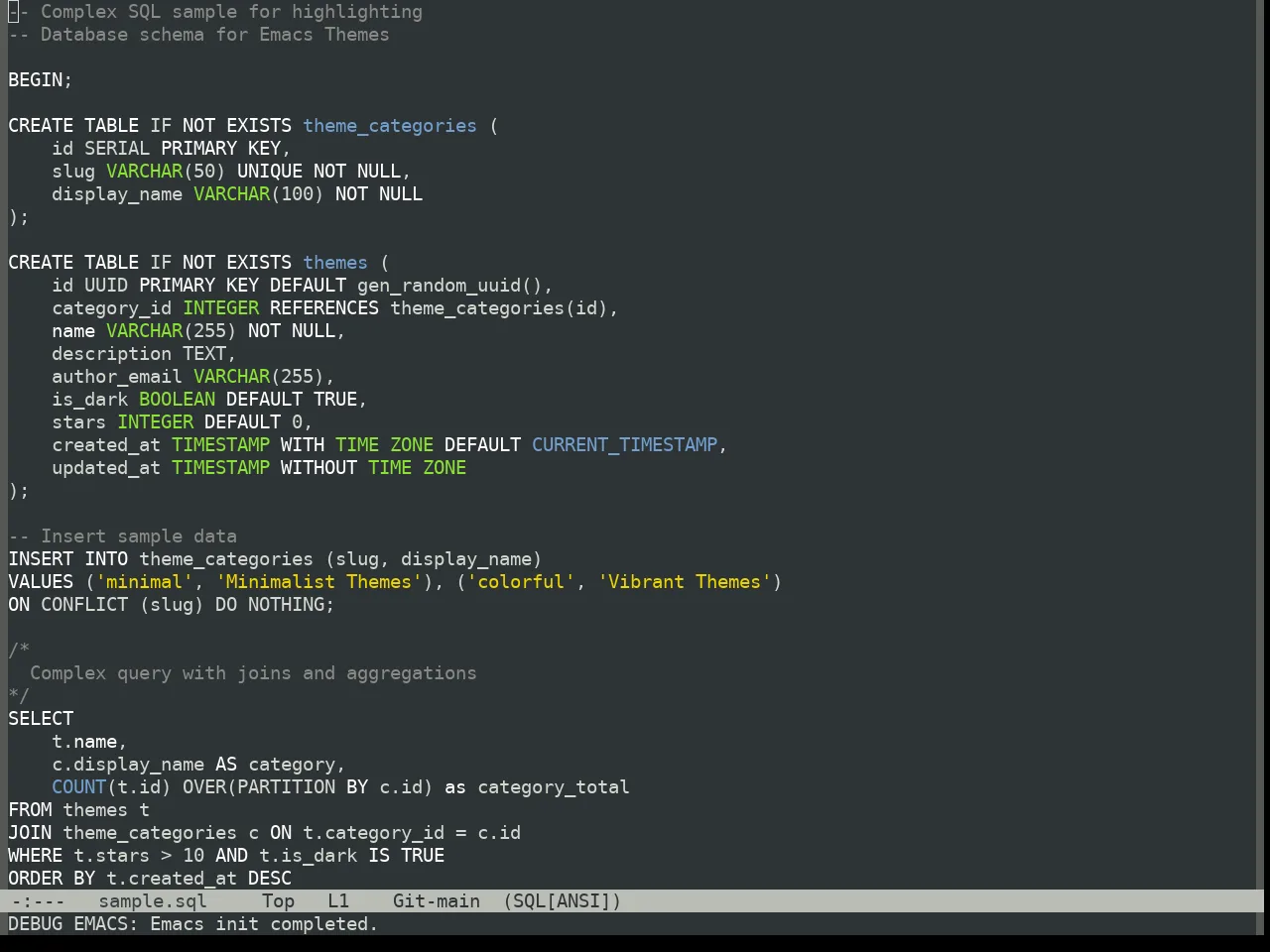Click the 'sample.sql' buffer name in mode line
The image size is (1270, 952).
pyautogui.click(x=153, y=901)
